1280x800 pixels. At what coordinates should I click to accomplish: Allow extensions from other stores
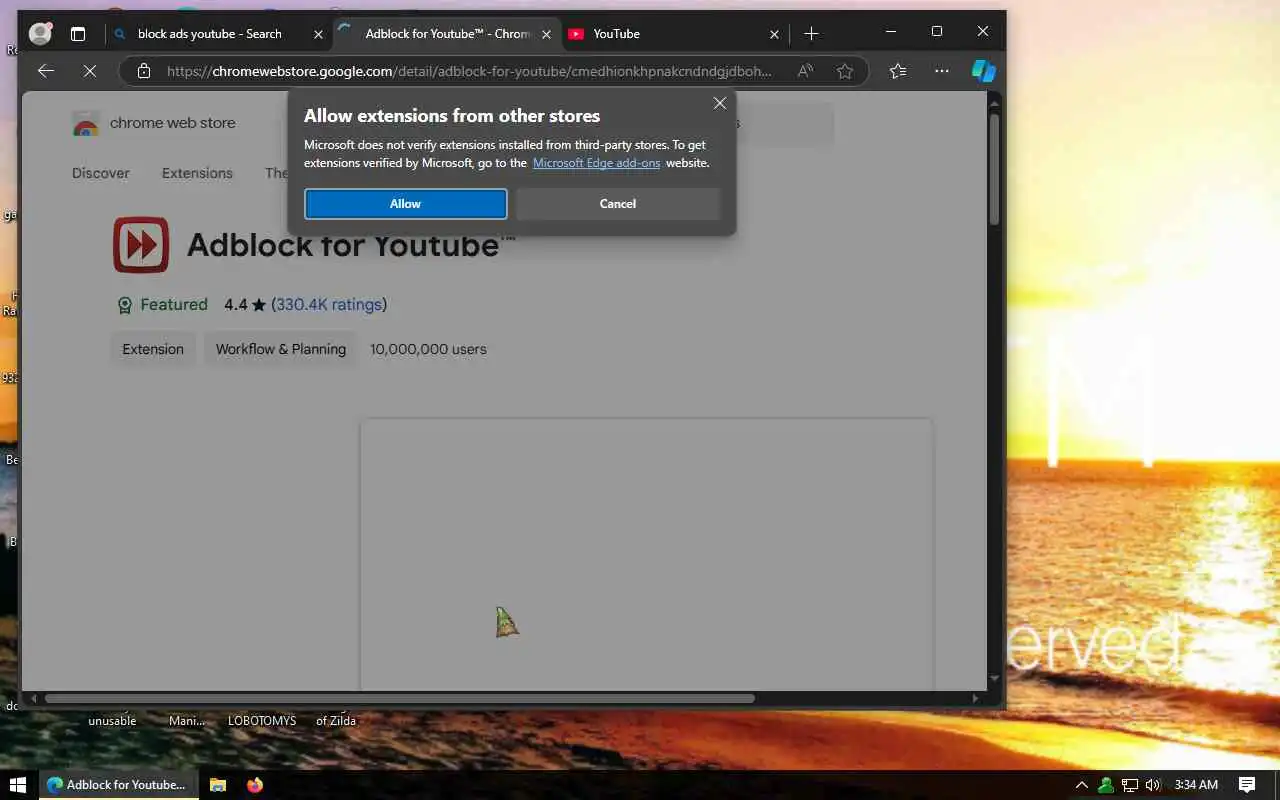(405, 204)
